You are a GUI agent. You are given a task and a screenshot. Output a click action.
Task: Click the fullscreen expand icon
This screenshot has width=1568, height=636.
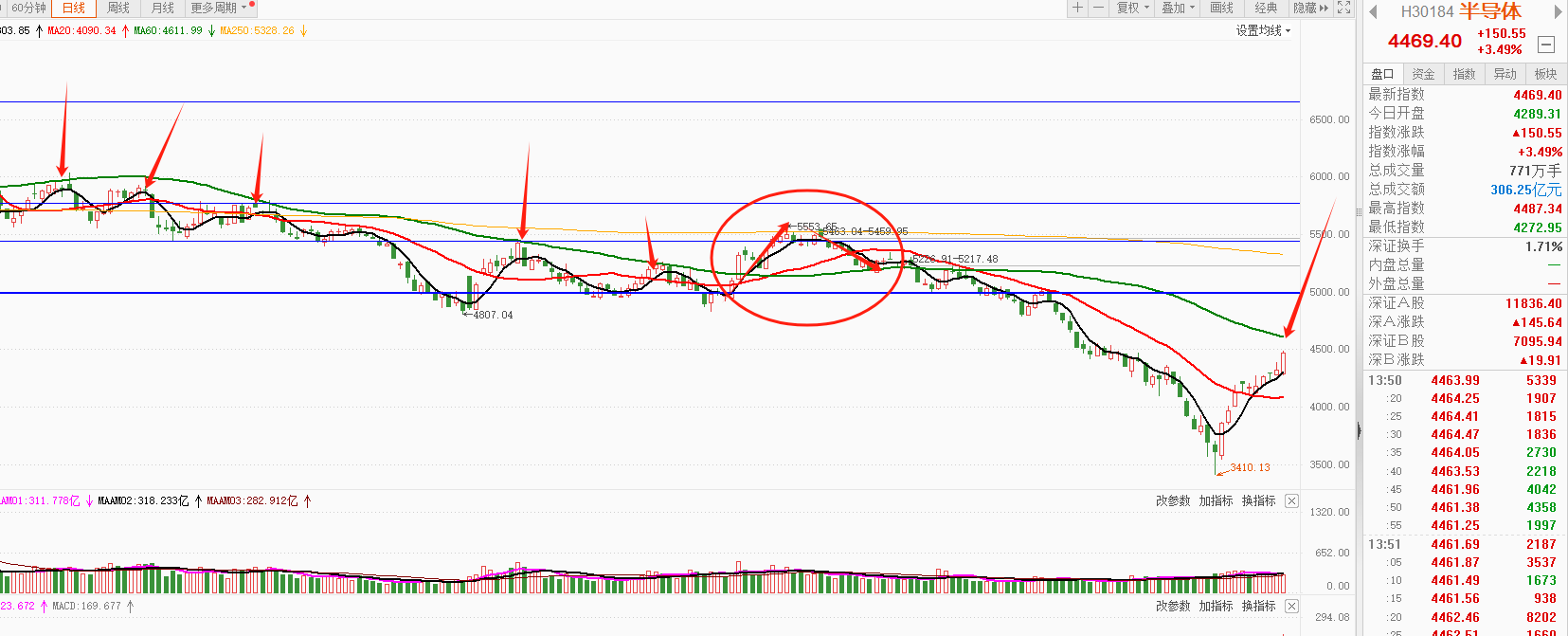pos(1343,8)
